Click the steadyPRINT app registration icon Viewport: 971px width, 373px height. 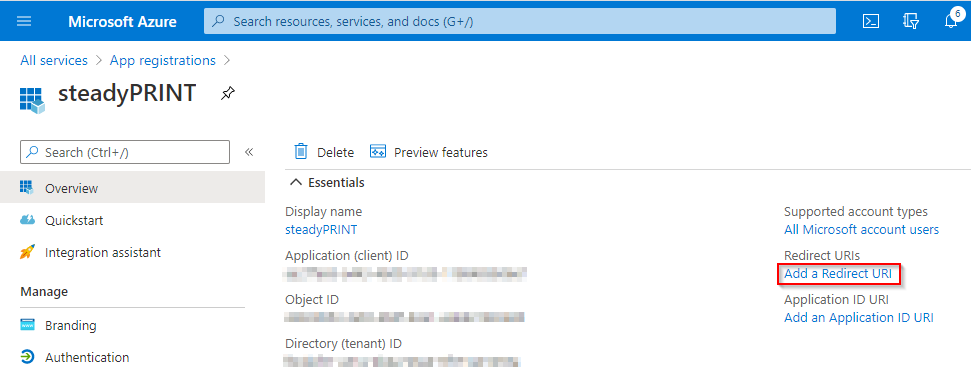(32, 99)
